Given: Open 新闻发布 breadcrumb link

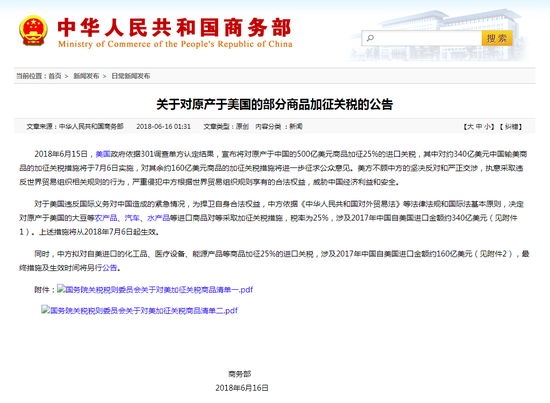Looking at the screenshot, I should [86, 76].
